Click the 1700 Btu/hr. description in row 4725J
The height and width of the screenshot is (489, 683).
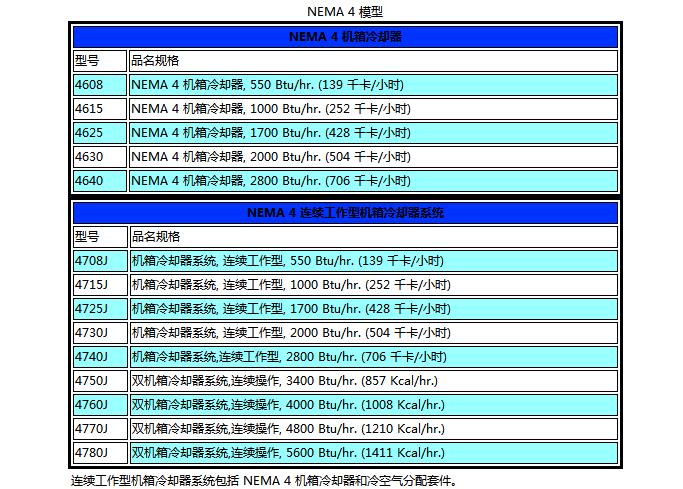[374, 309]
